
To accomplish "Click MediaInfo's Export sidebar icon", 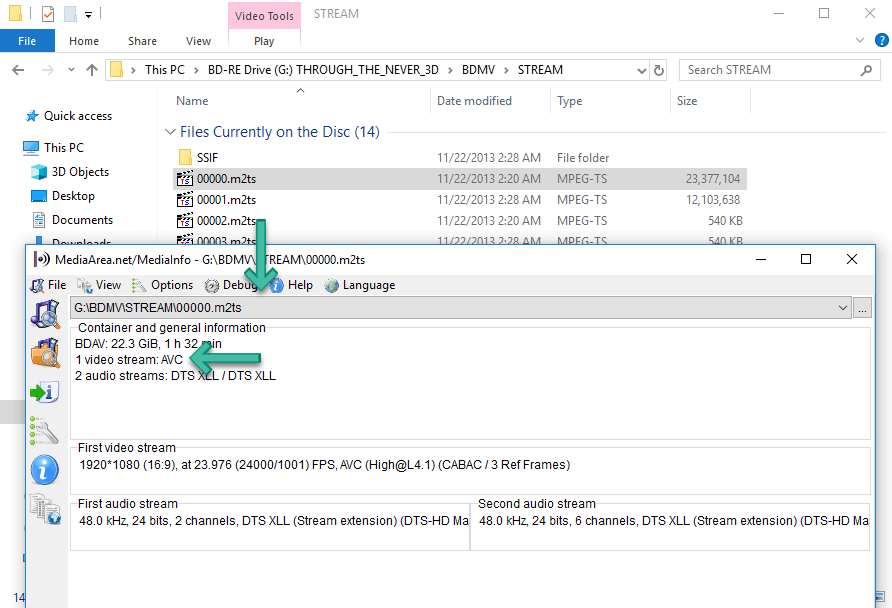I will pos(45,392).
